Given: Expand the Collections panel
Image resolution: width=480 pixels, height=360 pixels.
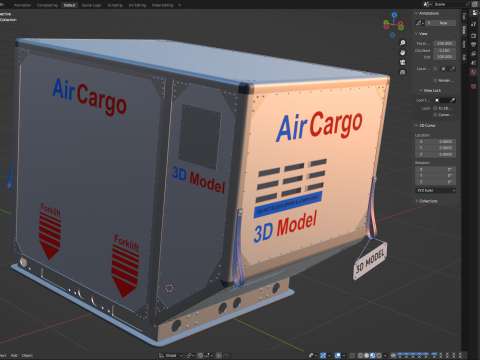Looking at the screenshot, I should pos(416,201).
